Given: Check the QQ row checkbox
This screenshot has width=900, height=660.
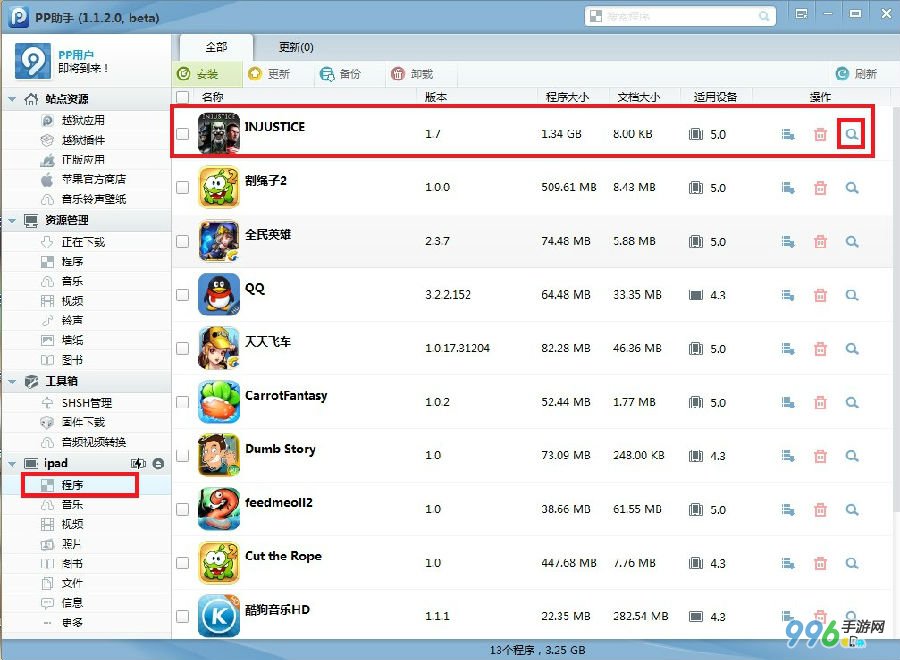Looking at the screenshot, I should pyautogui.click(x=183, y=294).
